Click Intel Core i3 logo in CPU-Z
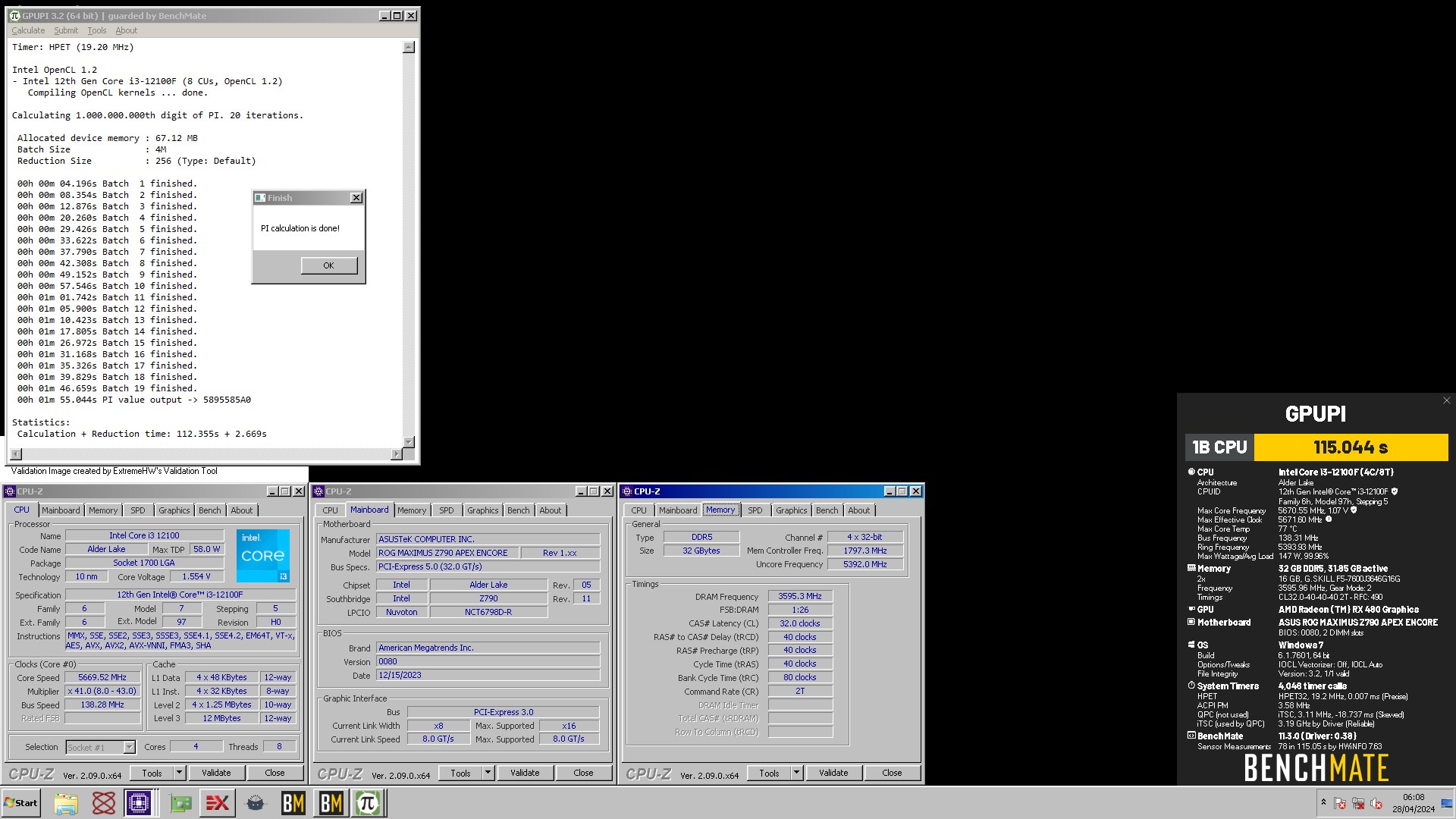Image resolution: width=1456 pixels, height=819 pixels. point(262,555)
